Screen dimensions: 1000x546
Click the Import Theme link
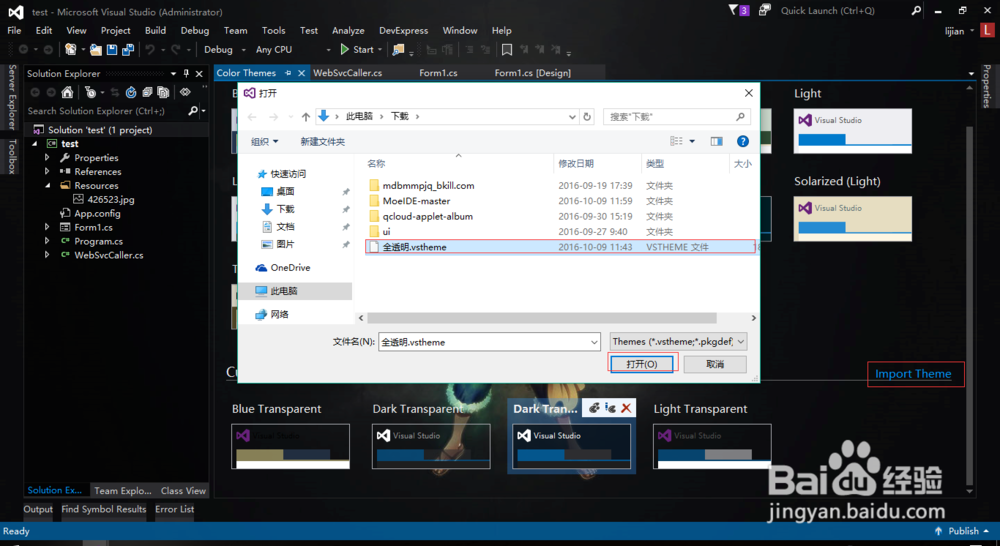(x=913, y=374)
